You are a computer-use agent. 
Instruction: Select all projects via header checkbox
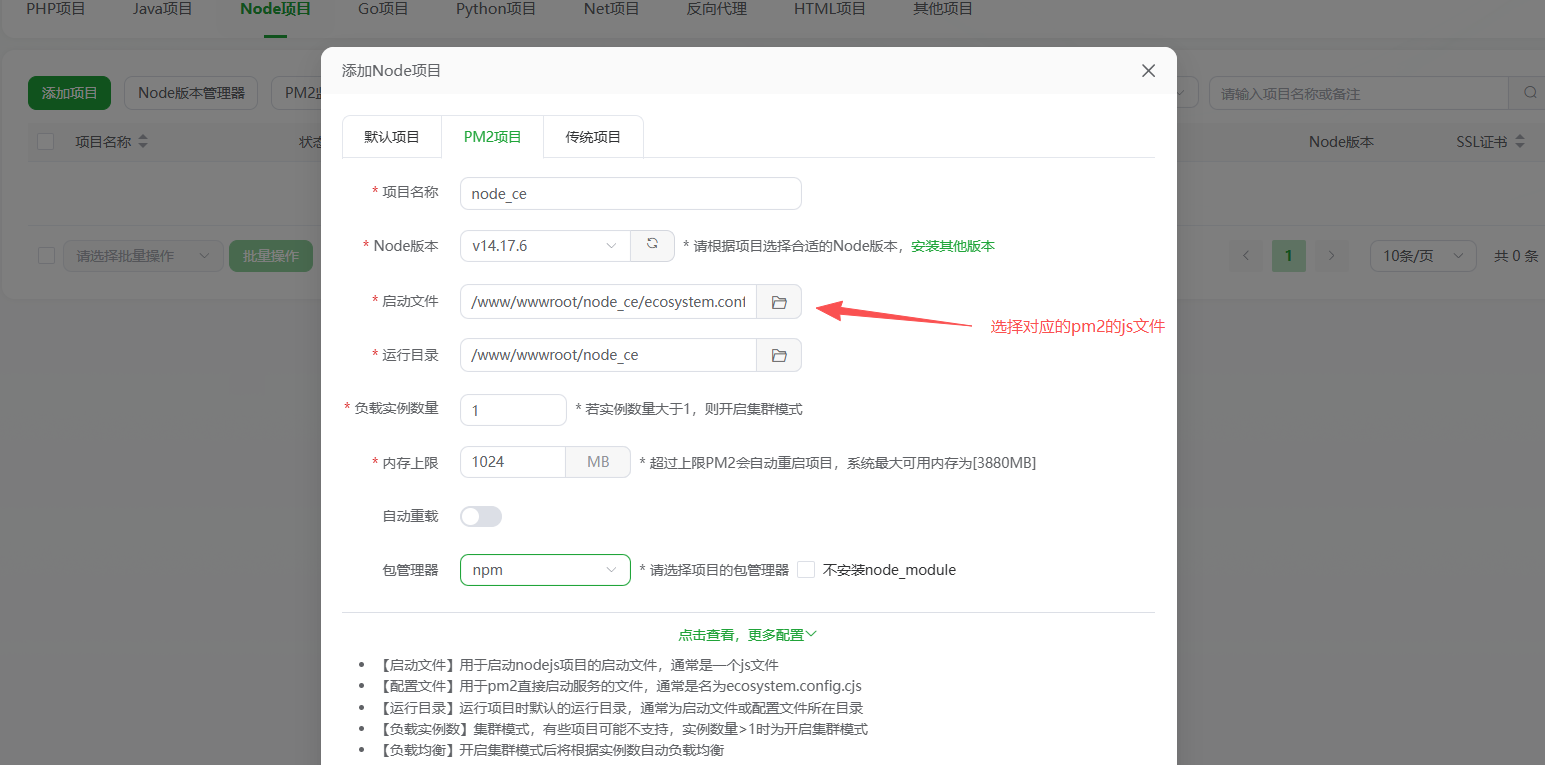click(x=45, y=141)
